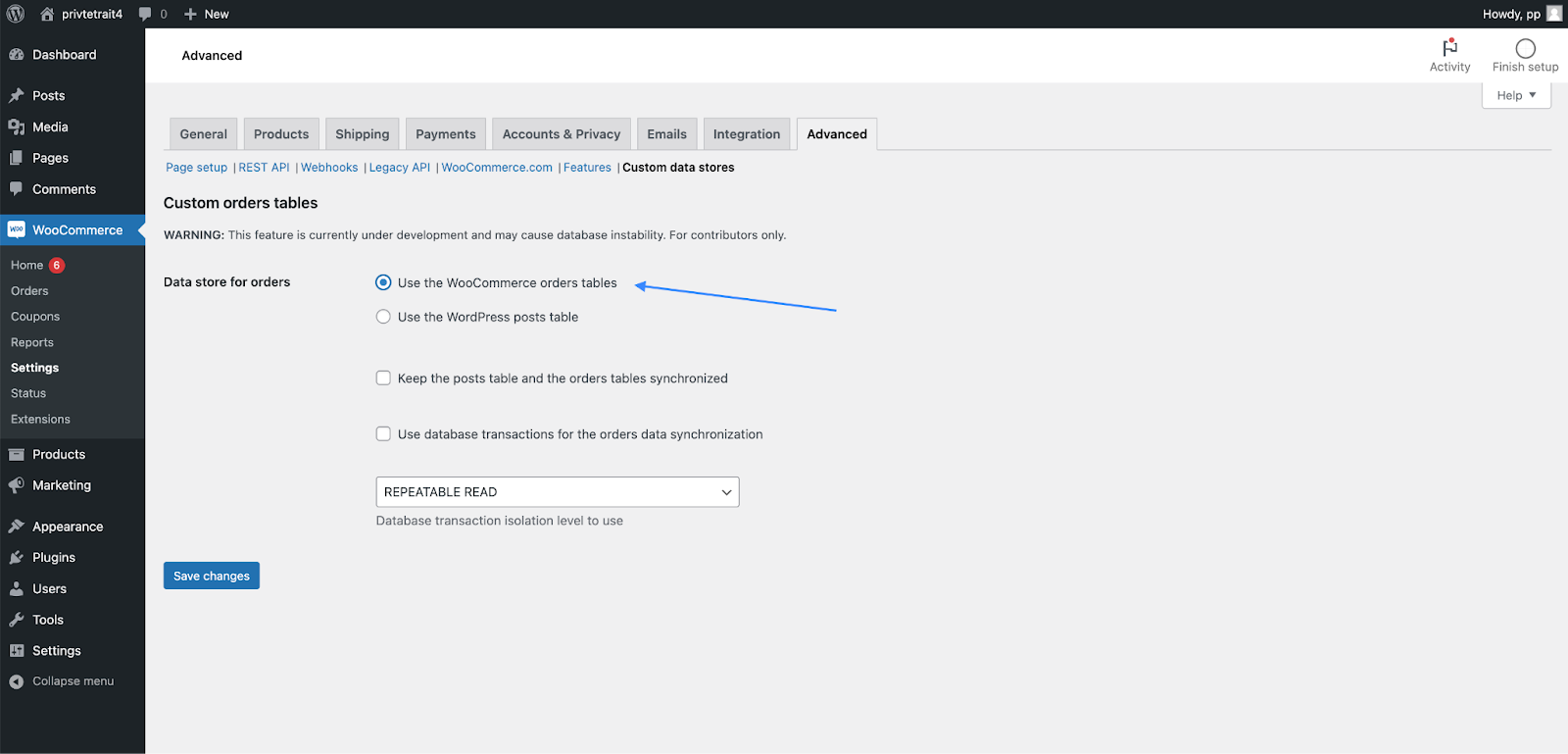This screenshot has width=1568, height=754.
Task: Click the plus New icon
Action: (191, 14)
